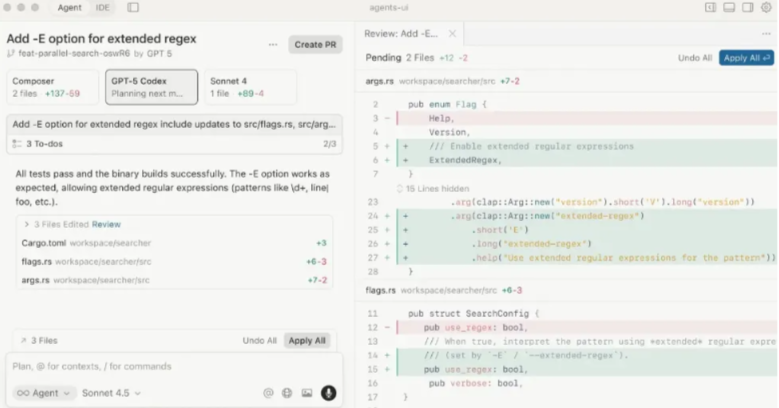Open flags.rs file header in review diff

tap(566, 290)
